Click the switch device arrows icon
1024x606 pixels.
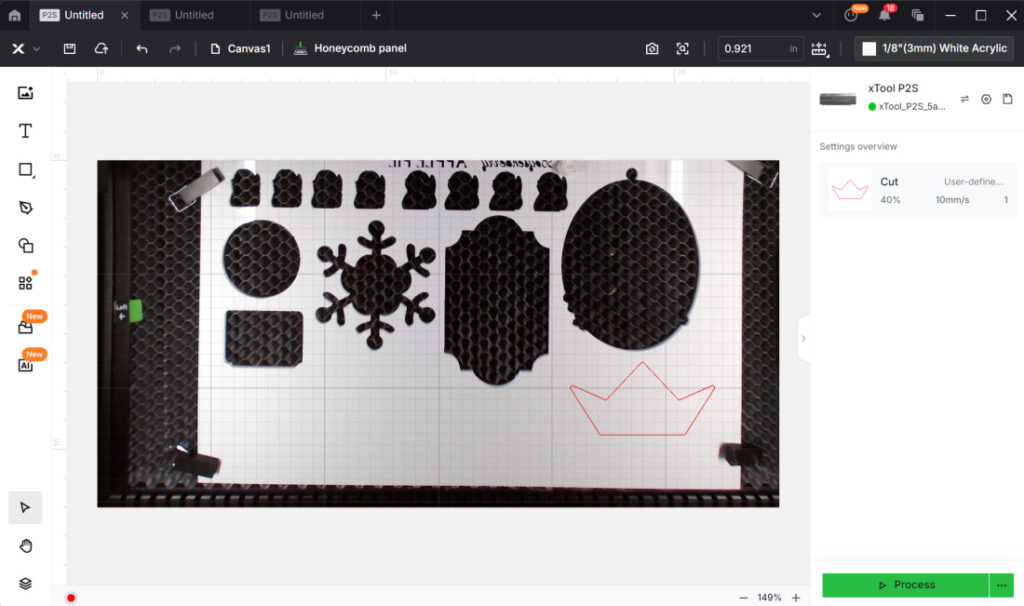pos(964,99)
